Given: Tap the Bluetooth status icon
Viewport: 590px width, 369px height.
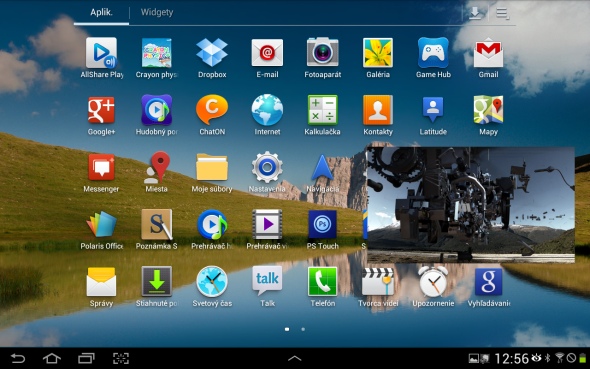Looking at the screenshot, I should [x=548, y=358].
